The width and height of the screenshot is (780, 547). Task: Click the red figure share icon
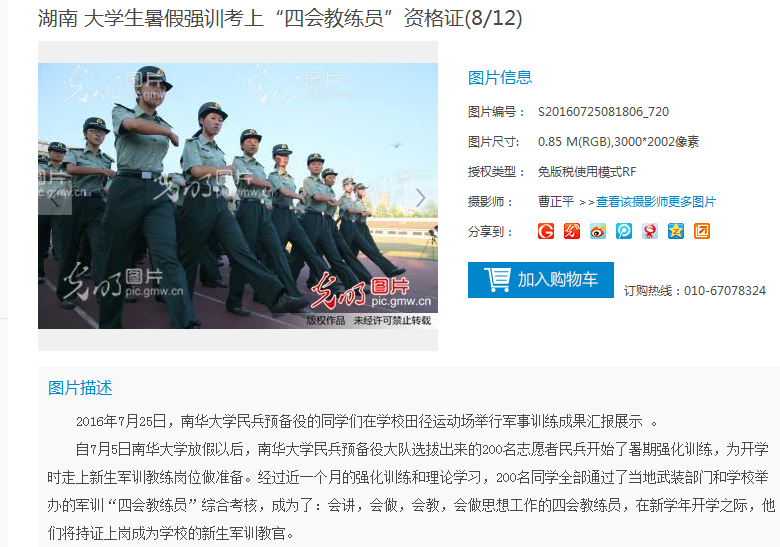coord(650,231)
